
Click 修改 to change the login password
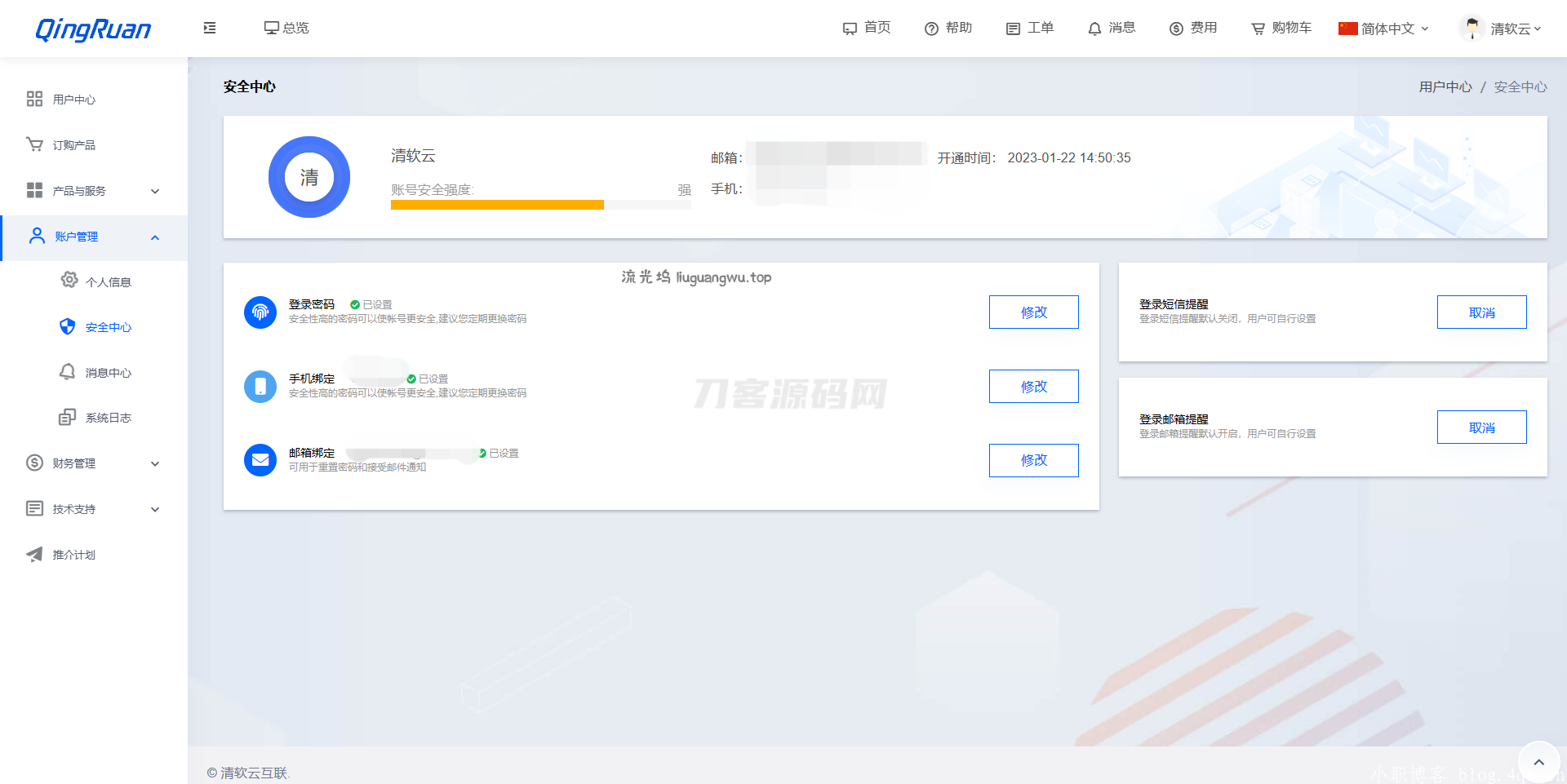point(1033,312)
